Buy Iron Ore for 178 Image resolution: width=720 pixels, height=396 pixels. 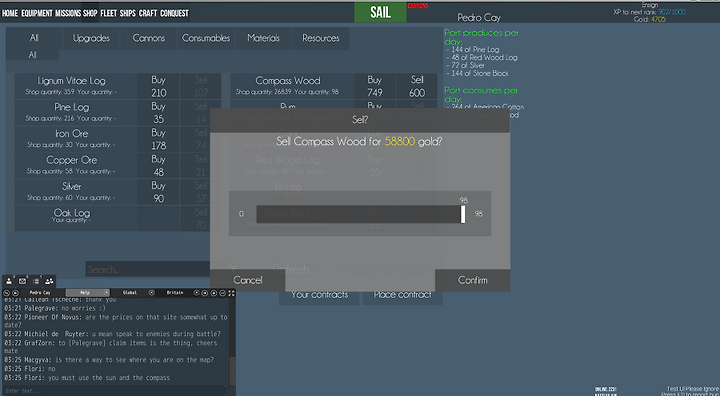click(158, 139)
